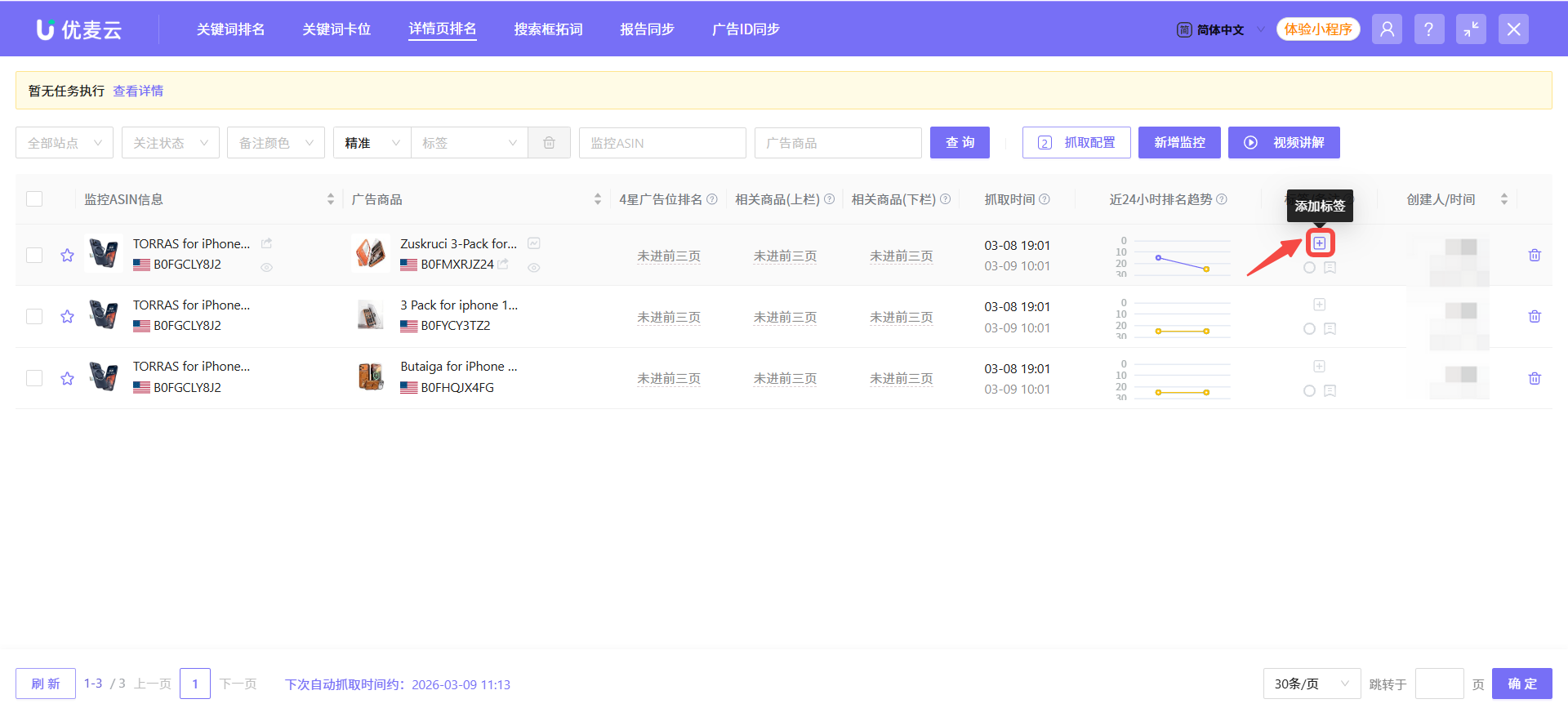Open the 全部站点 site dropdown
The height and width of the screenshot is (717, 1568).
[65, 143]
